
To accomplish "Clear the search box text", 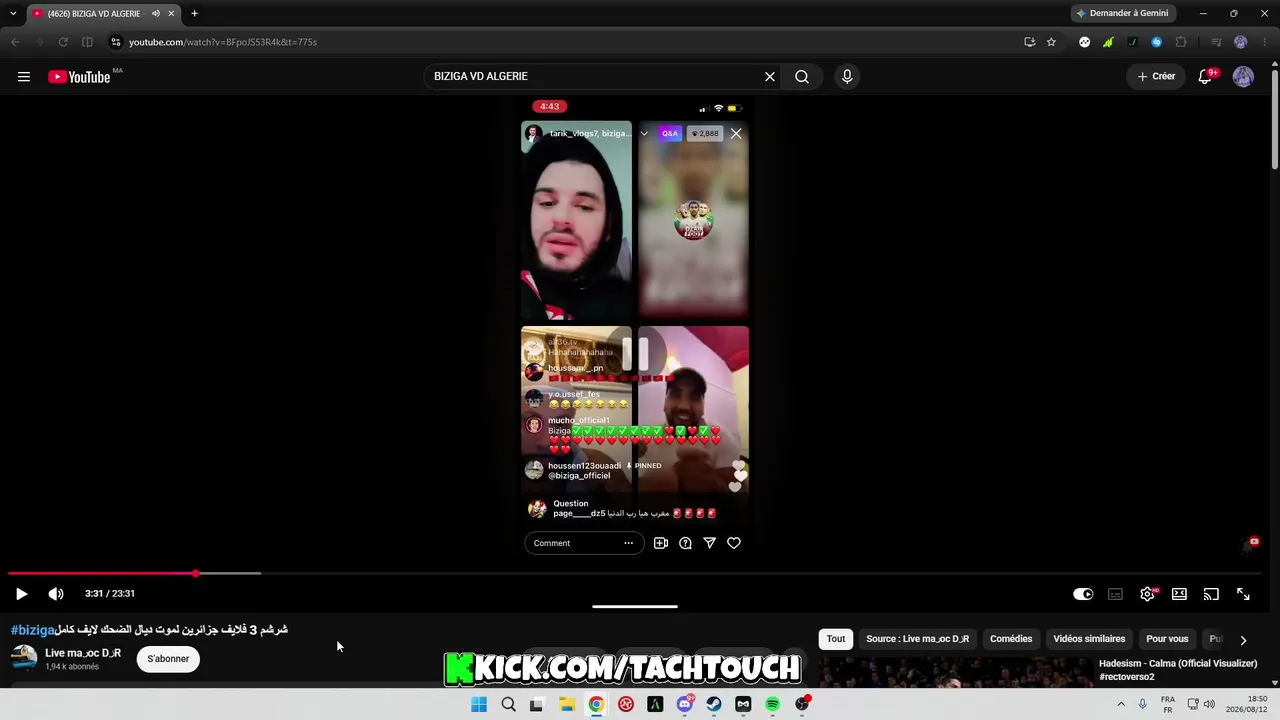I will 770,77.
